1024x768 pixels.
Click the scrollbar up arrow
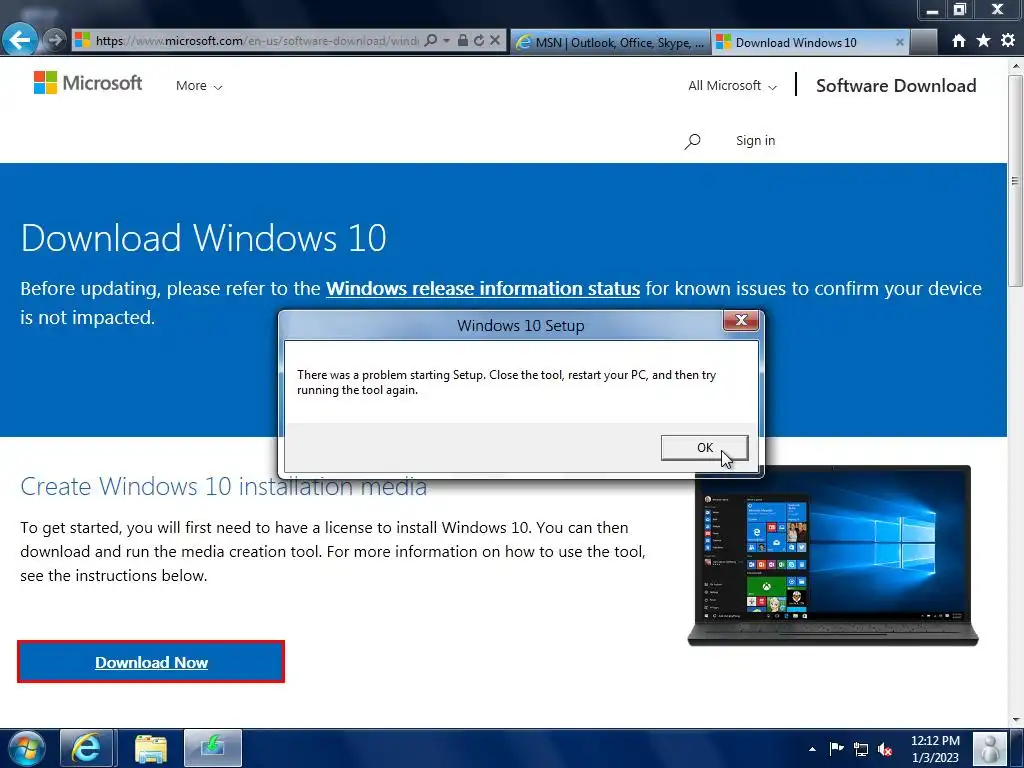(x=1016, y=65)
